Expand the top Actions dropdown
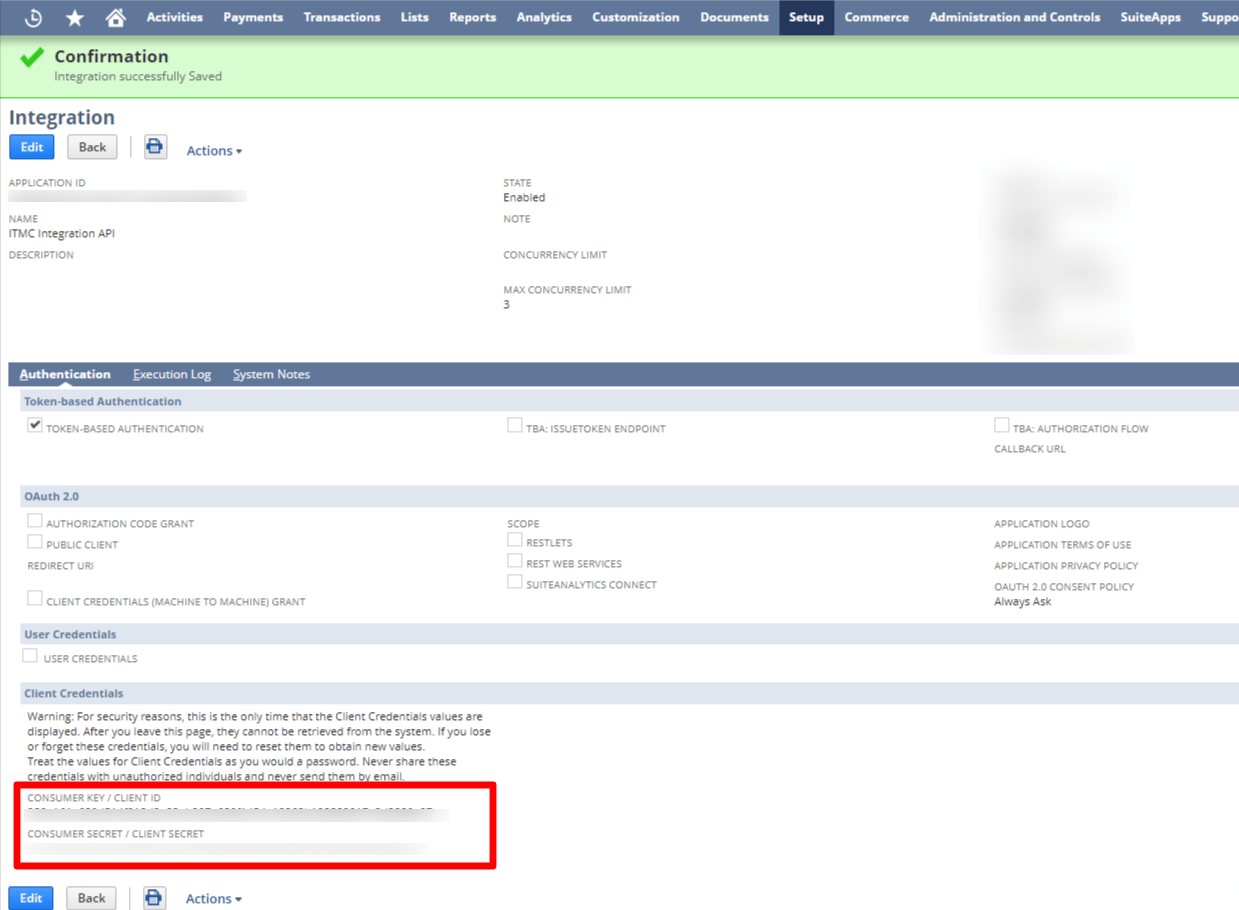This screenshot has height=910, width=1239. click(214, 151)
